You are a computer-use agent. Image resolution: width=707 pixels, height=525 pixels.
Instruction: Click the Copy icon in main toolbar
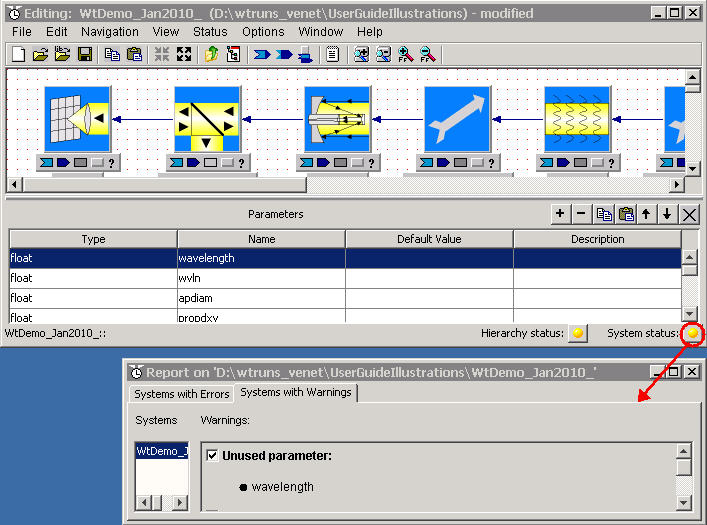click(112, 55)
